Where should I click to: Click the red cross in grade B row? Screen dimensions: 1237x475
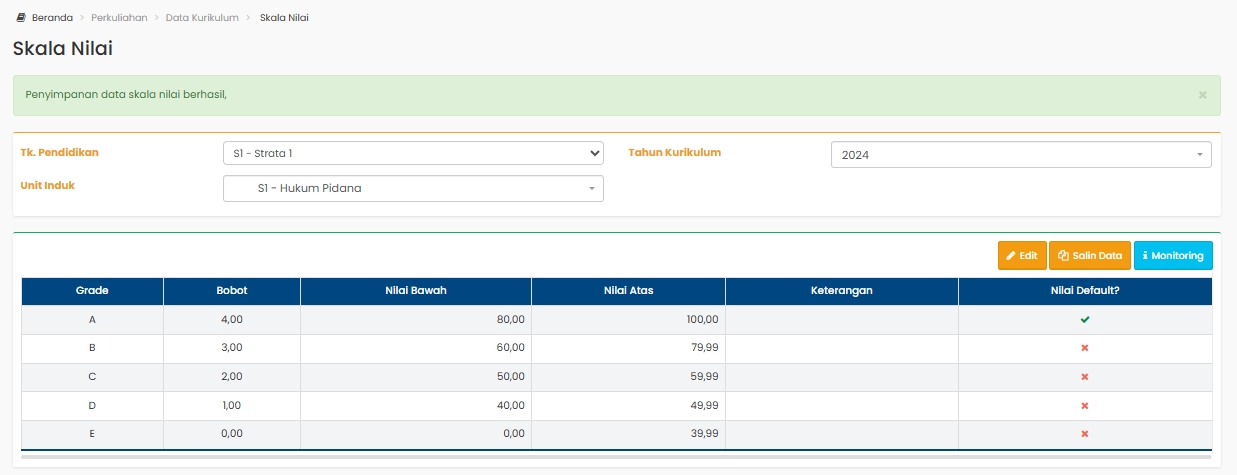1085,348
